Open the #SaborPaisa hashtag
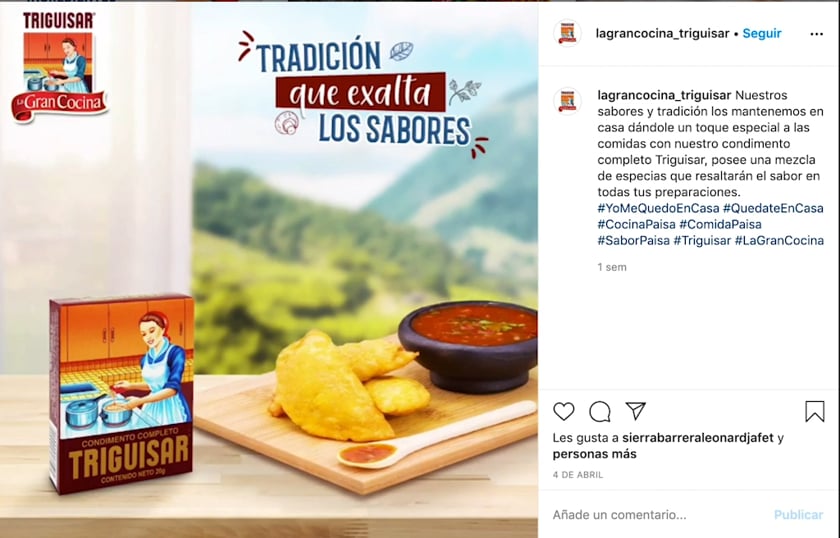Viewport: 840px width, 538px height. click(634, 240)
